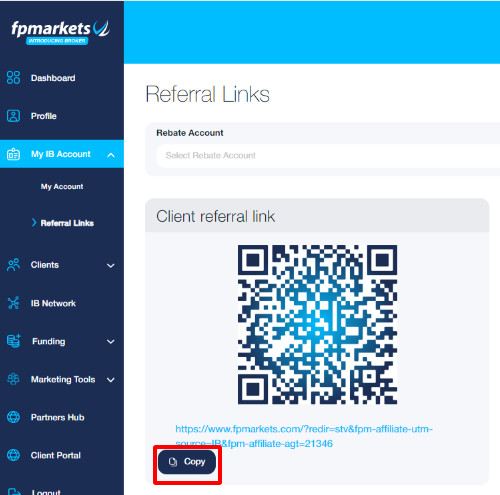
Task: Click the Dashboard grid icon
Action: [x=13, y=78]
